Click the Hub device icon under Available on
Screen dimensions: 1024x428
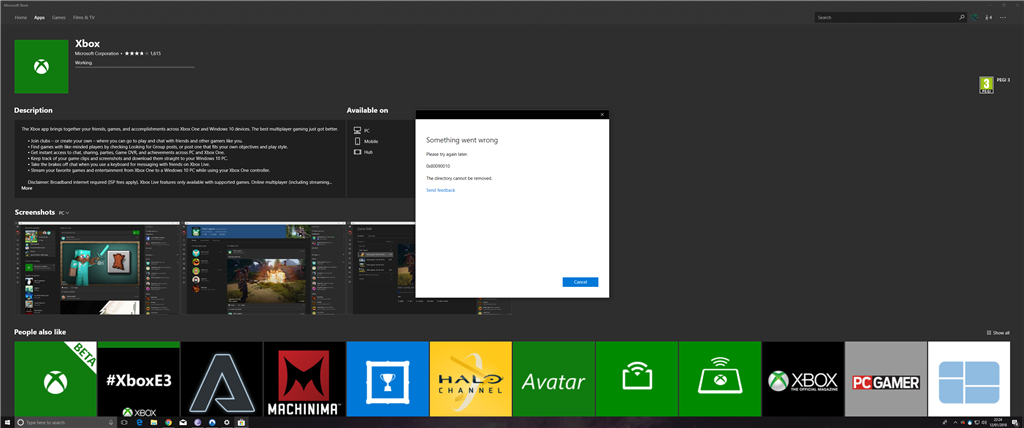coord(357,152)
